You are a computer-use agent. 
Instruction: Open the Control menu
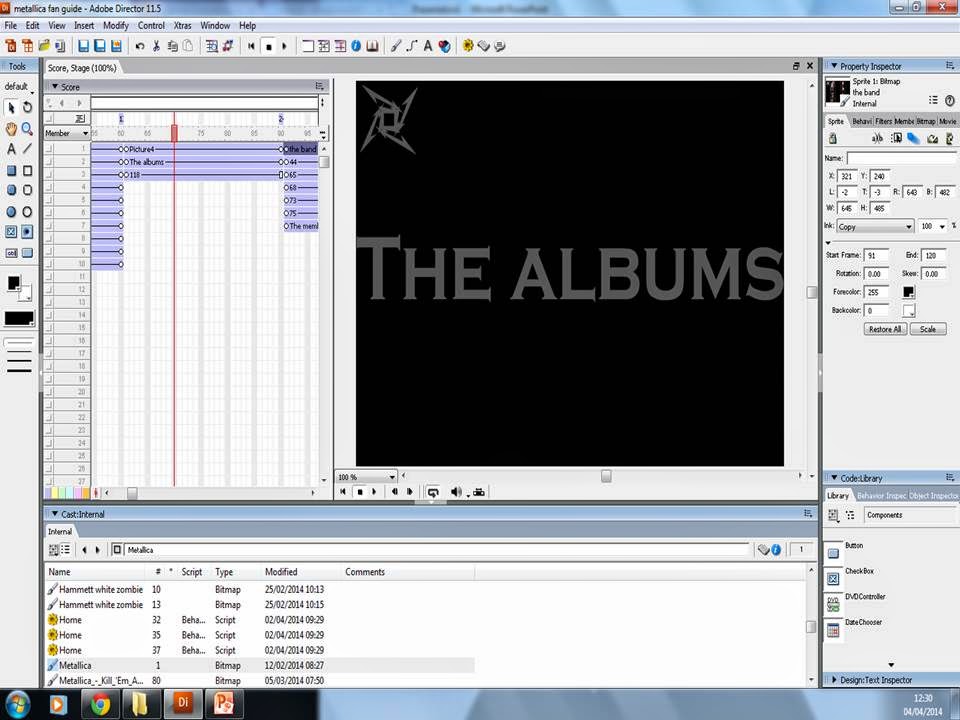coord(151,26)
